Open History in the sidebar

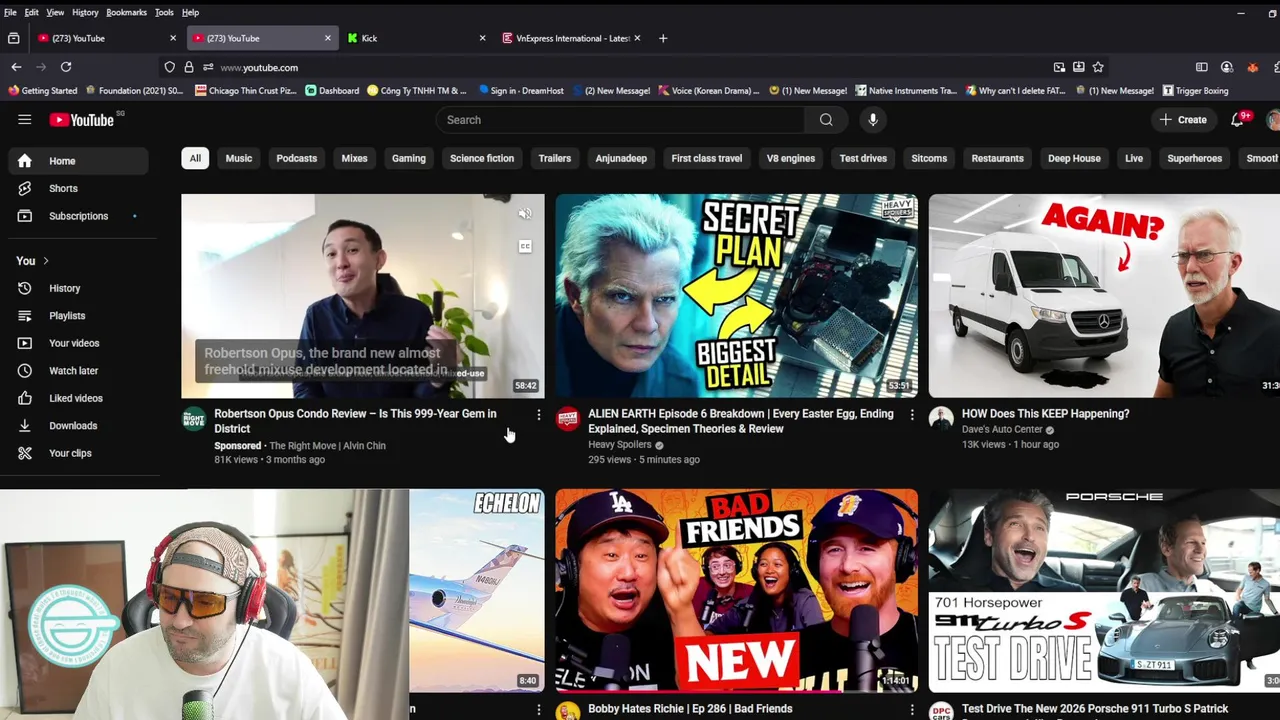(x=78, y=288)
